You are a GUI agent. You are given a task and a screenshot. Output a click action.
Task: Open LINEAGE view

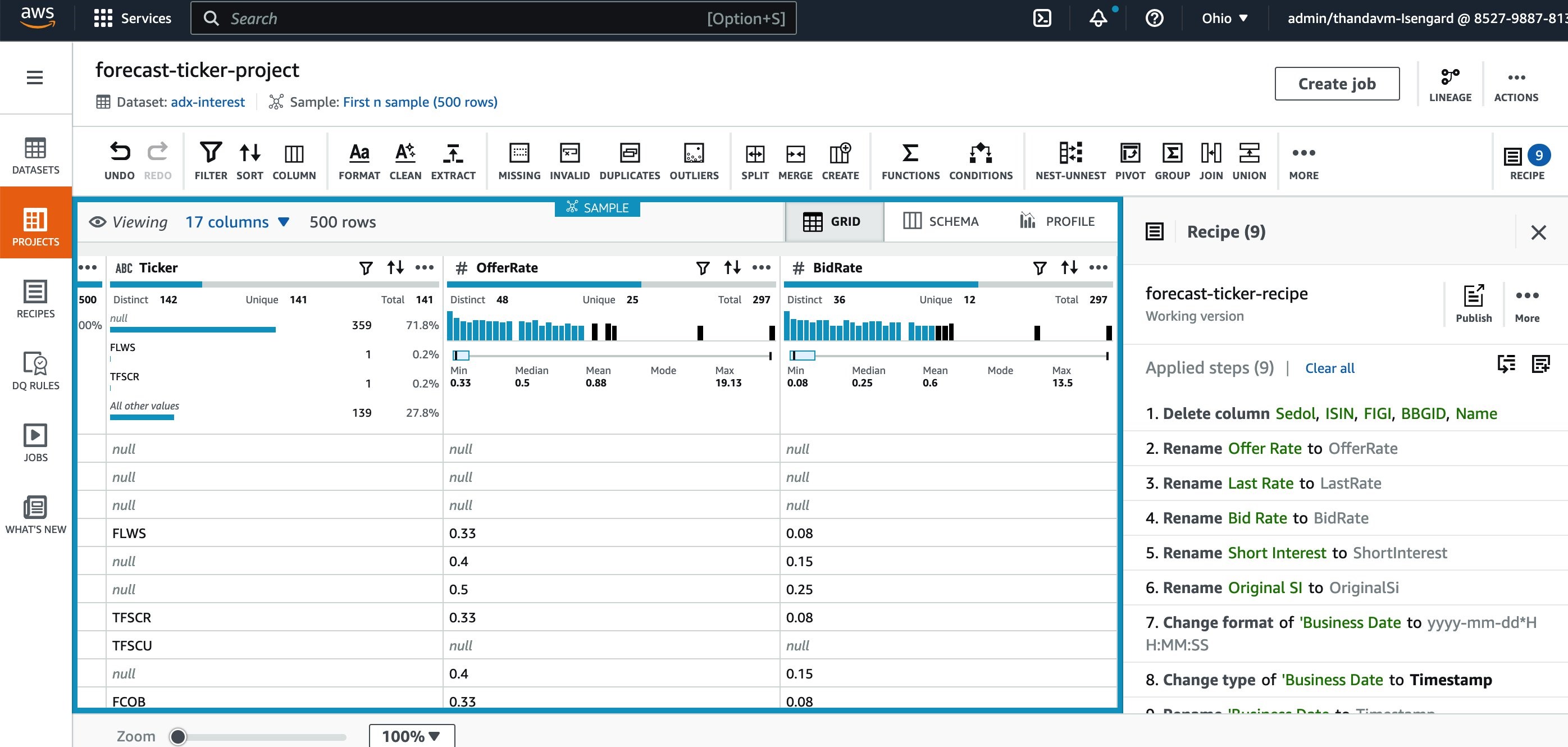[x=1450, y=85]
